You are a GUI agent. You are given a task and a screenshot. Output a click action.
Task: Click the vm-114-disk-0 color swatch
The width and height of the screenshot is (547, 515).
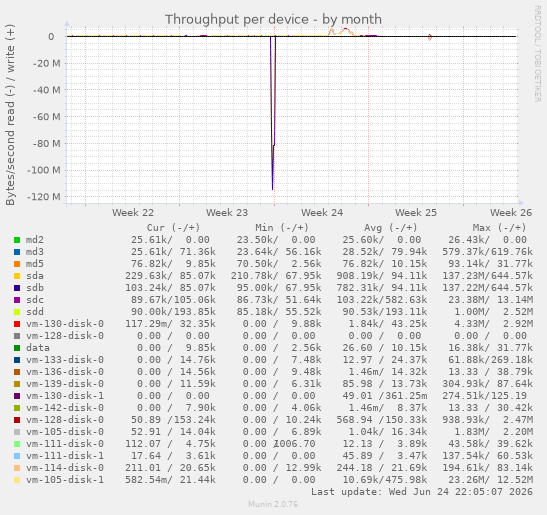[17, 468]
